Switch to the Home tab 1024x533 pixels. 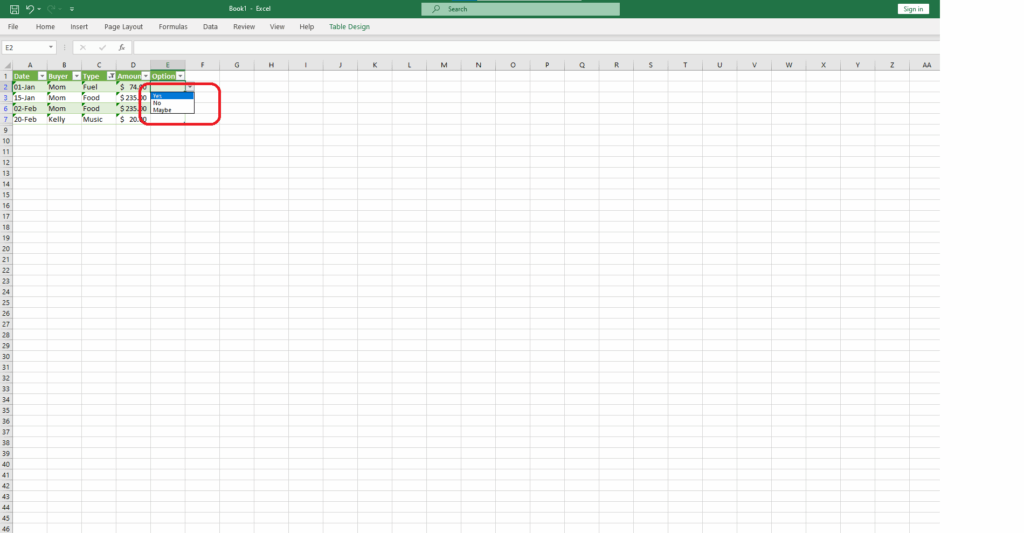pos(45,27)
